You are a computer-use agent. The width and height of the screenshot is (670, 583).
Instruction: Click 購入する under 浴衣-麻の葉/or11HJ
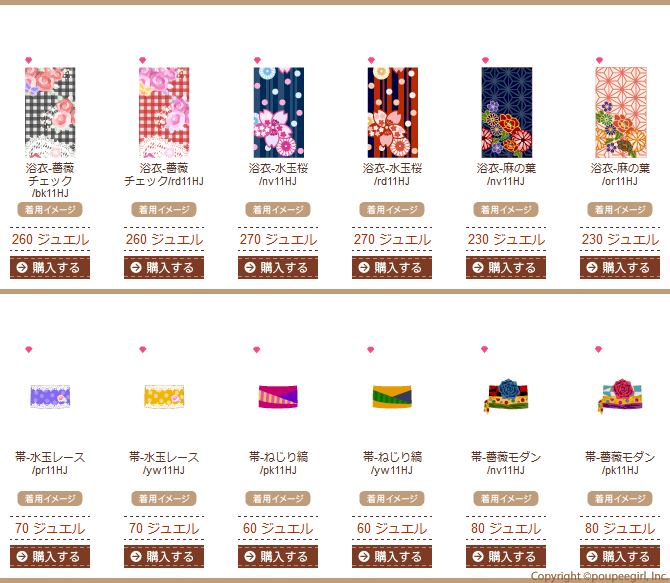click(620, 268)
